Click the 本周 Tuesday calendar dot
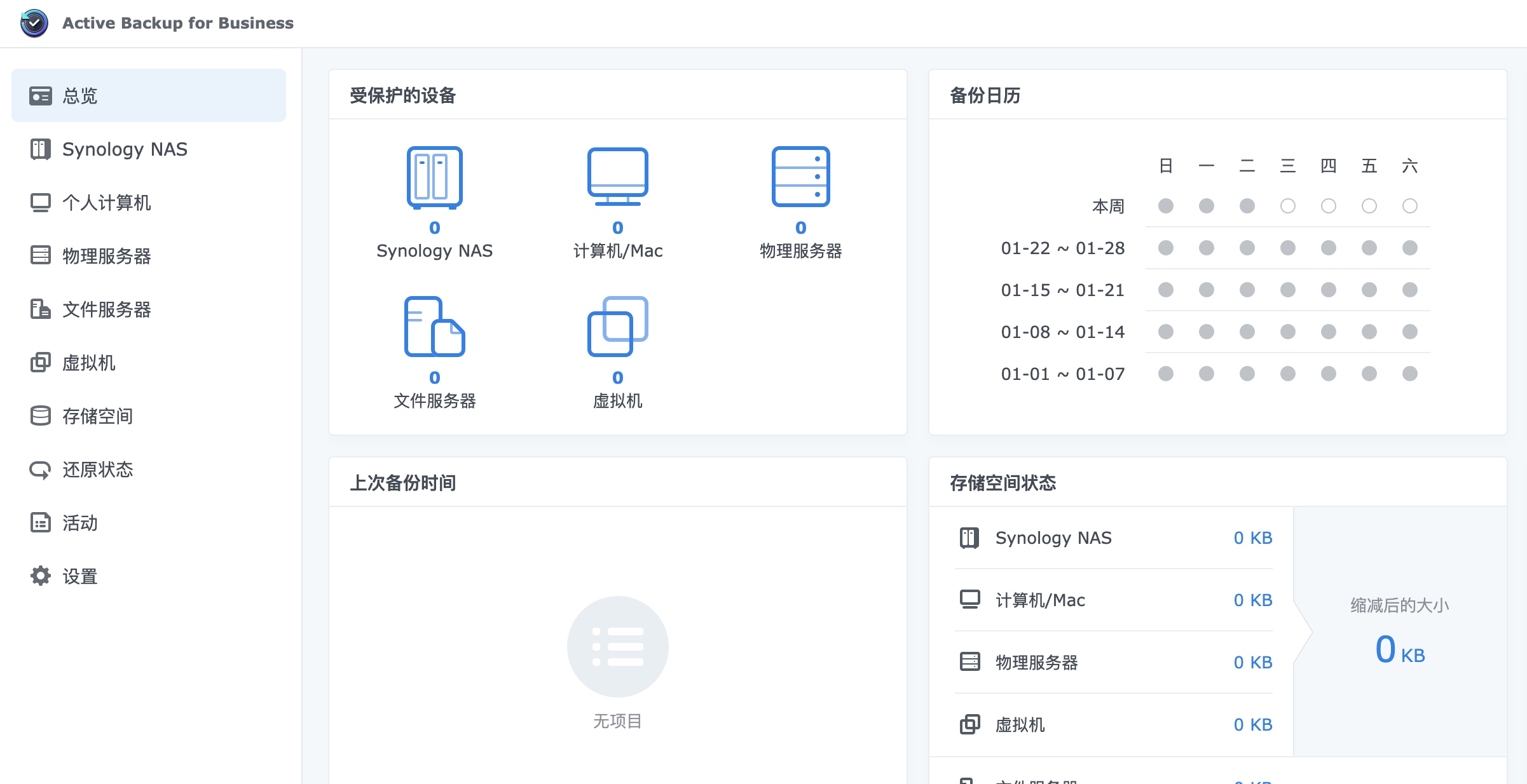This screenshot has height=784, width=1527. [1247, 206]
